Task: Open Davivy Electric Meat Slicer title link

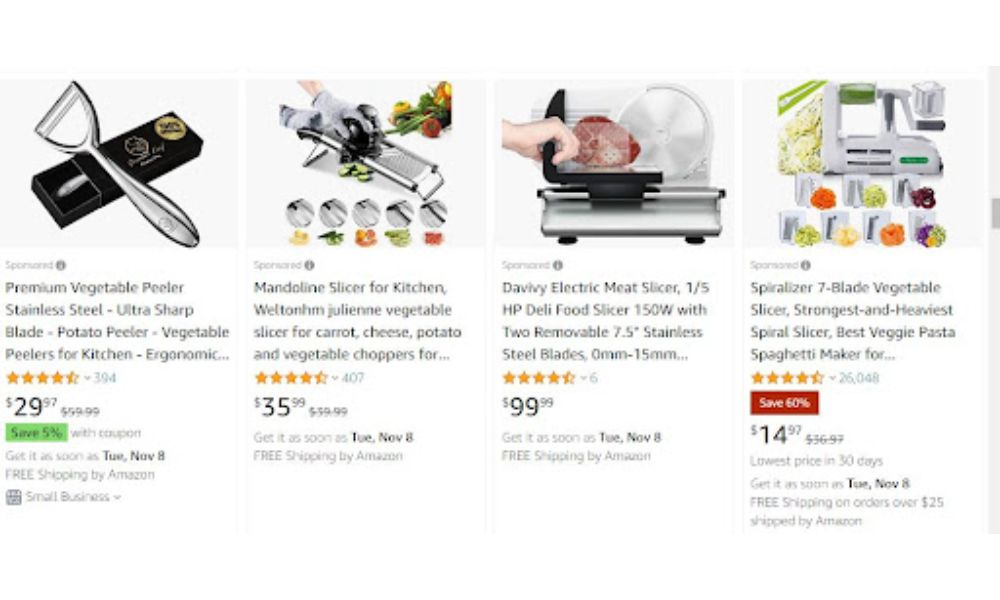Action: click(605, 321)
